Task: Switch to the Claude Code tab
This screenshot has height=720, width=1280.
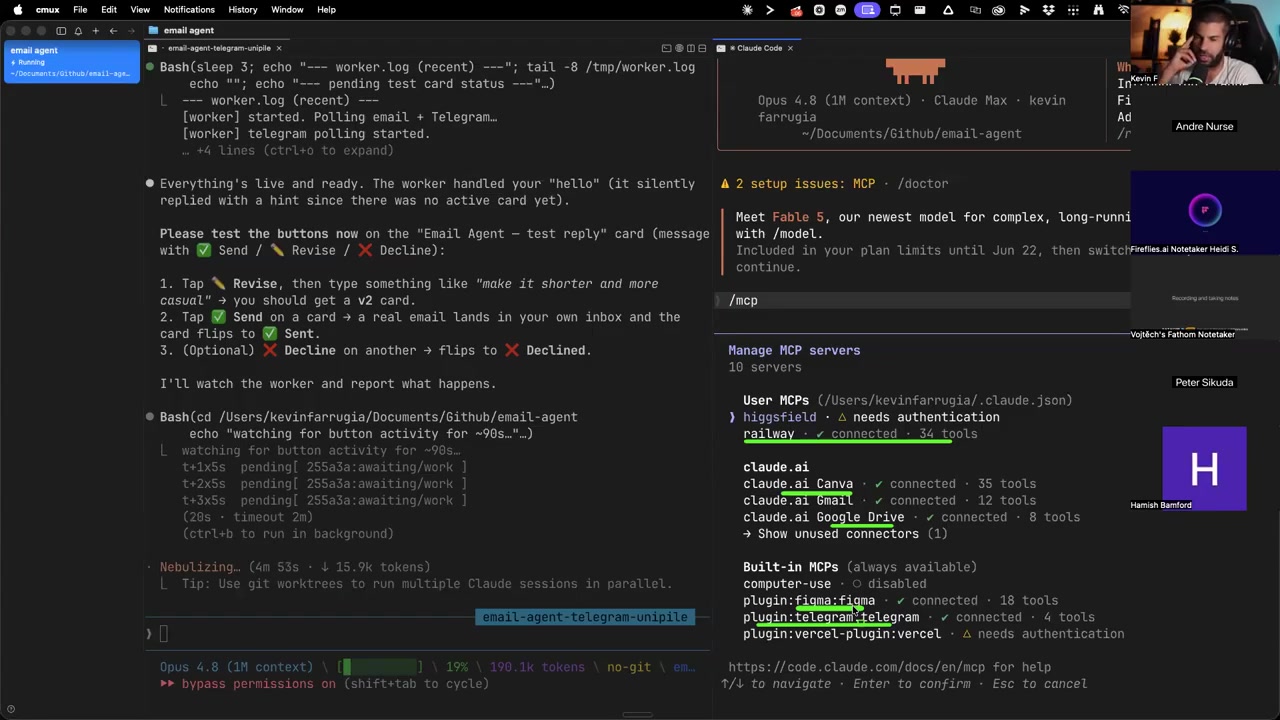Action: (x=760, y=48)
